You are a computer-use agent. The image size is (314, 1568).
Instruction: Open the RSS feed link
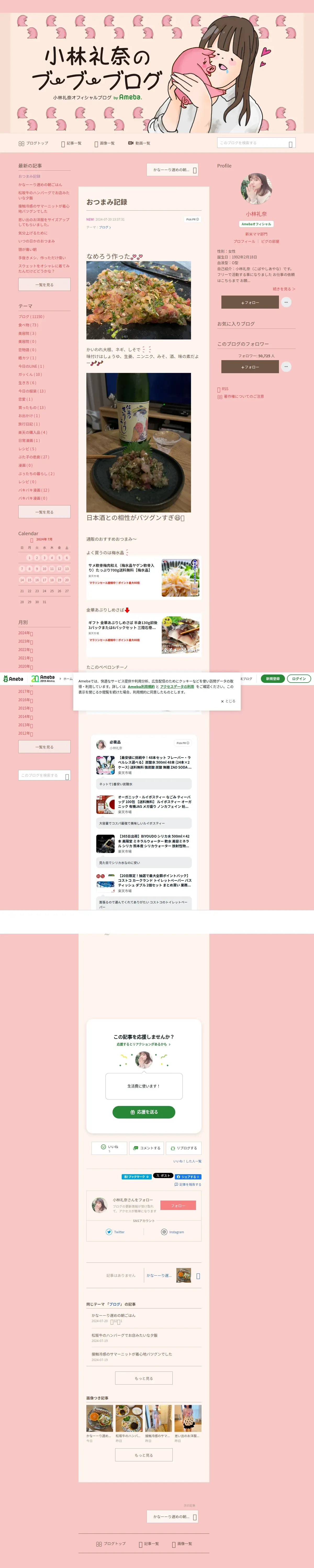pos(223,388)
